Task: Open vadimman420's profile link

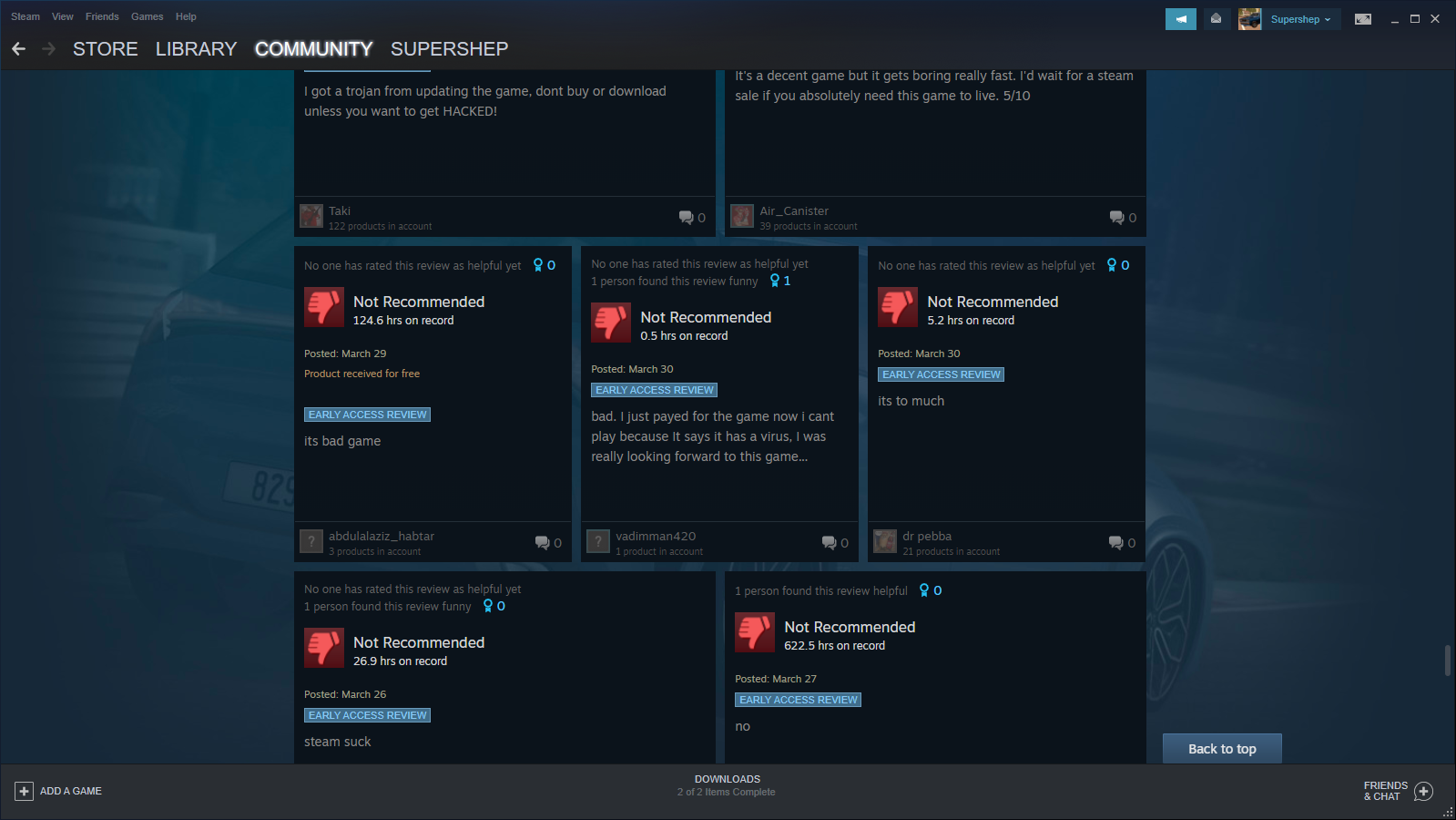Action: 656,536
